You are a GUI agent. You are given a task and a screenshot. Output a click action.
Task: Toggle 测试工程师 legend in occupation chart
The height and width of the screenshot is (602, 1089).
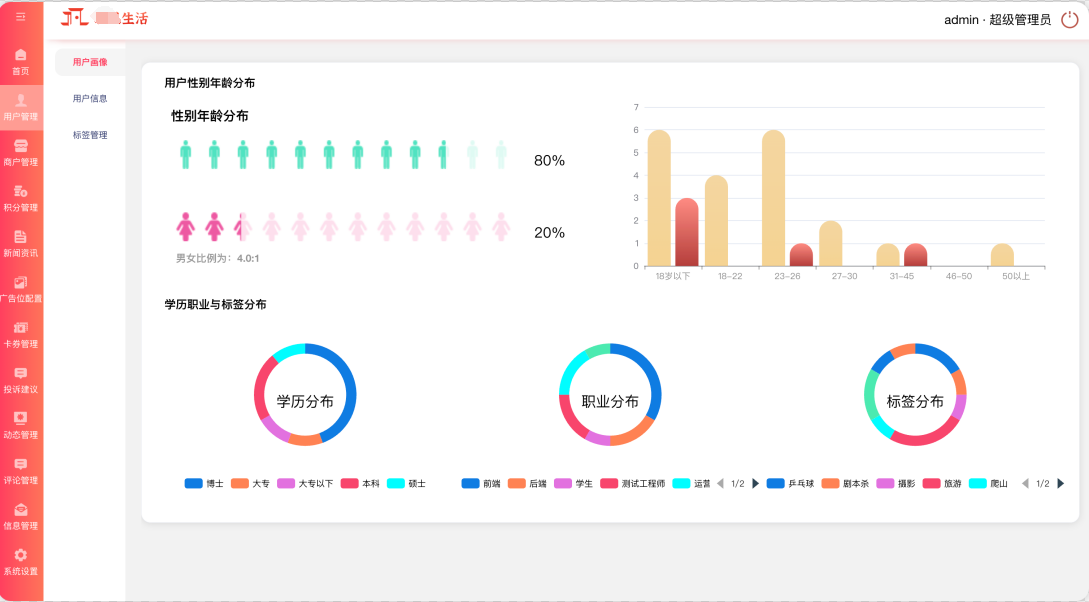click(632, 483)
